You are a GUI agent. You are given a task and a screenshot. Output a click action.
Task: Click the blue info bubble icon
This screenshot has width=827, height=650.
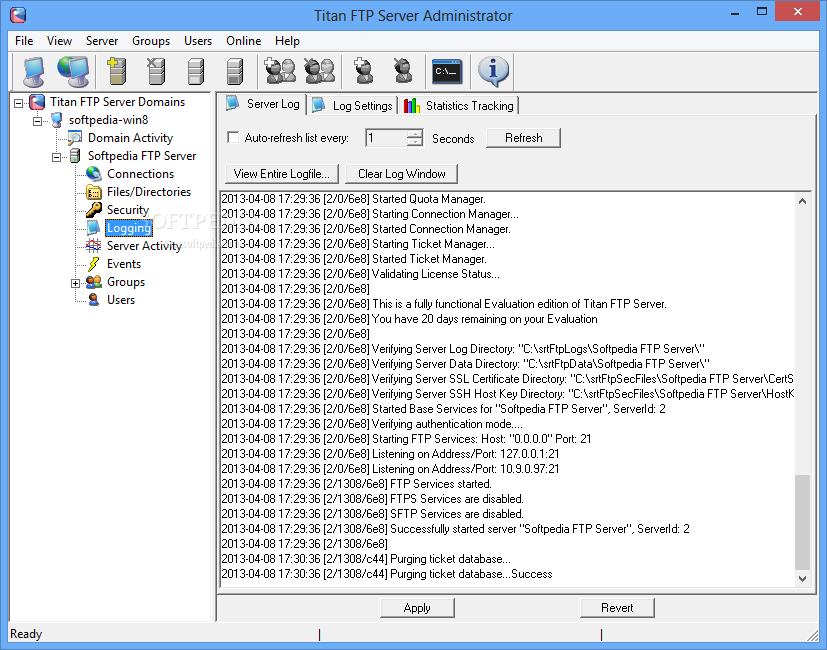pos(493,71)
